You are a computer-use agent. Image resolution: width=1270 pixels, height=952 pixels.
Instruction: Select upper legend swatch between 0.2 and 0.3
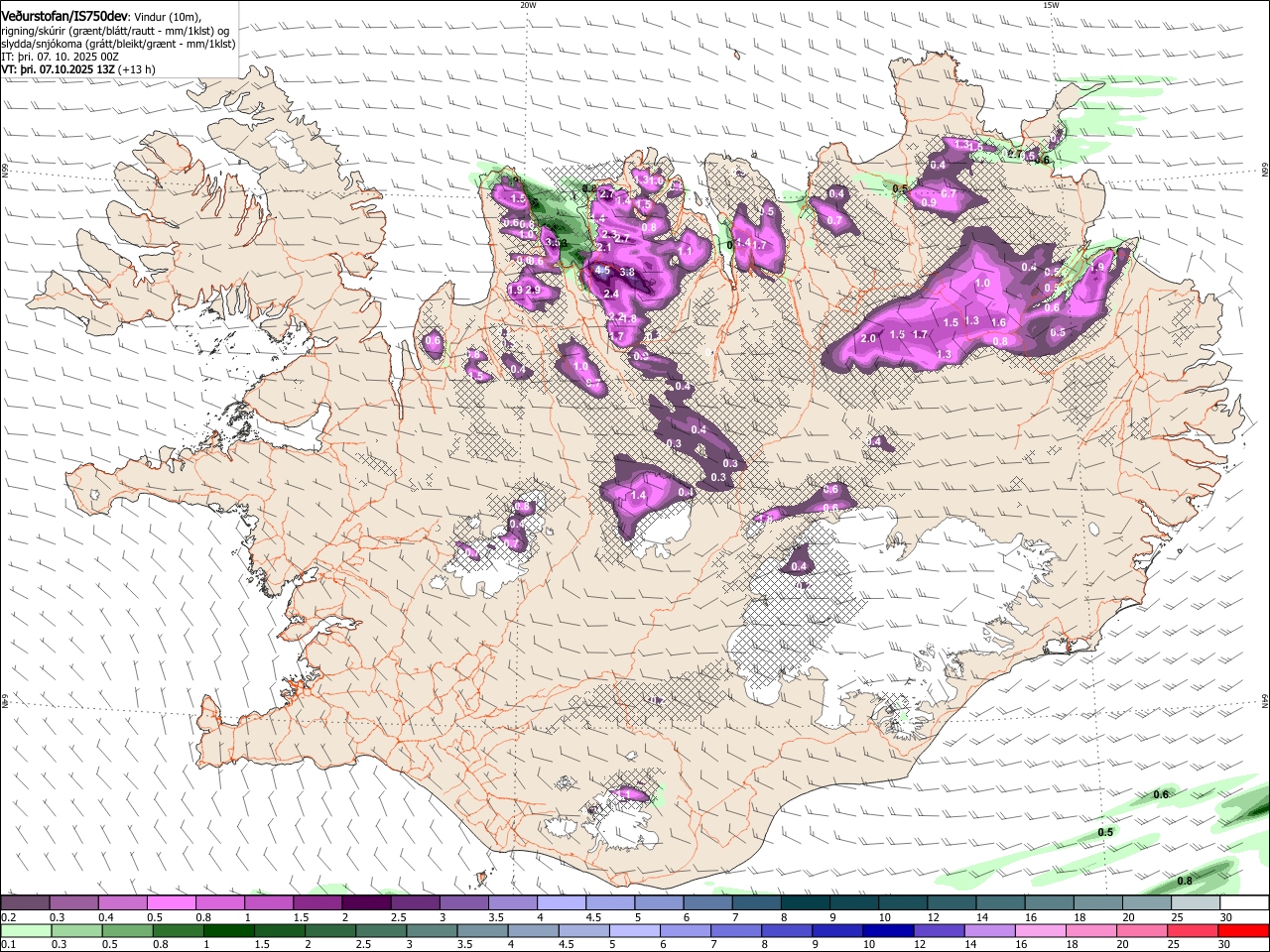tap(25, 902)
